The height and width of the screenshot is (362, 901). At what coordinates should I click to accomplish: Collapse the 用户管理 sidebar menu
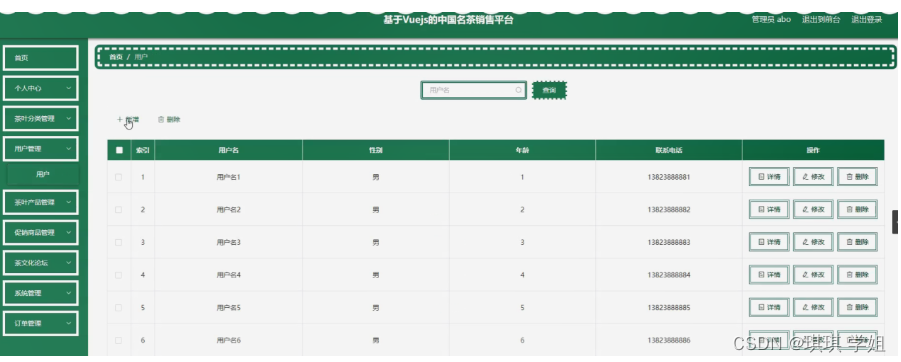click(x=41, y=149)
